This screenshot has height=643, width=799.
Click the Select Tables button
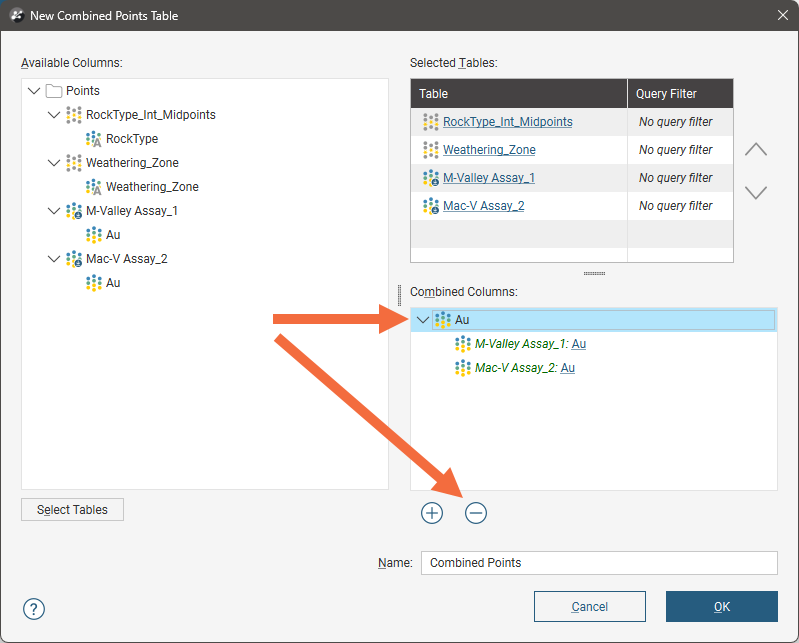(72, 510)
